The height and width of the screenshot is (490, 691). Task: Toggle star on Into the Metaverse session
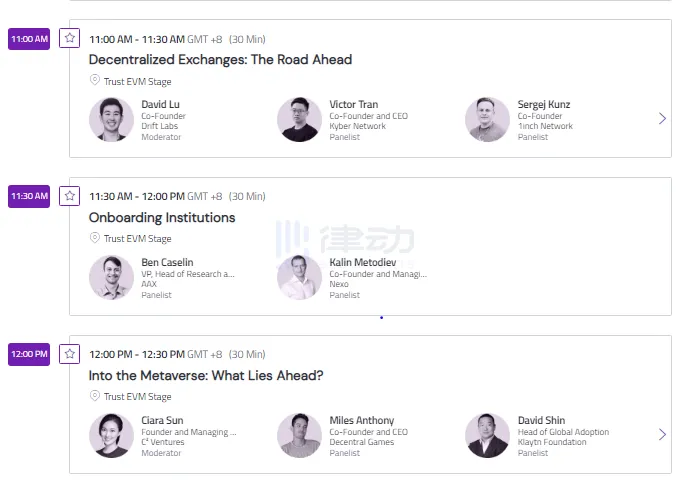pos(70,353)
